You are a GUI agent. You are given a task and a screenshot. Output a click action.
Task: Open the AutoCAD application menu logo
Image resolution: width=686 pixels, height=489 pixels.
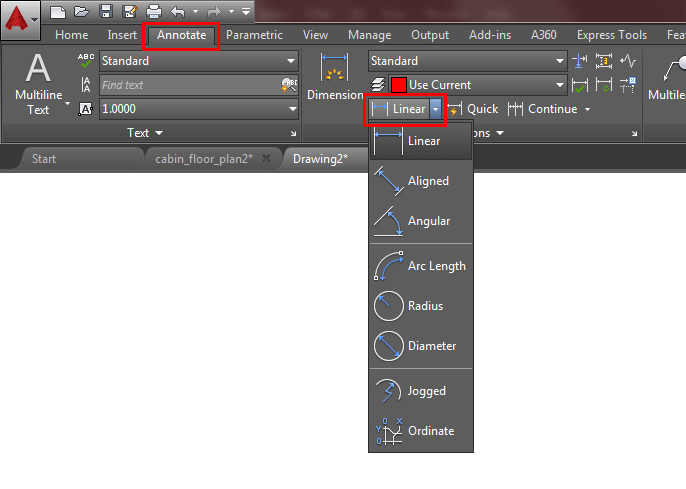[x=20, y=20]
